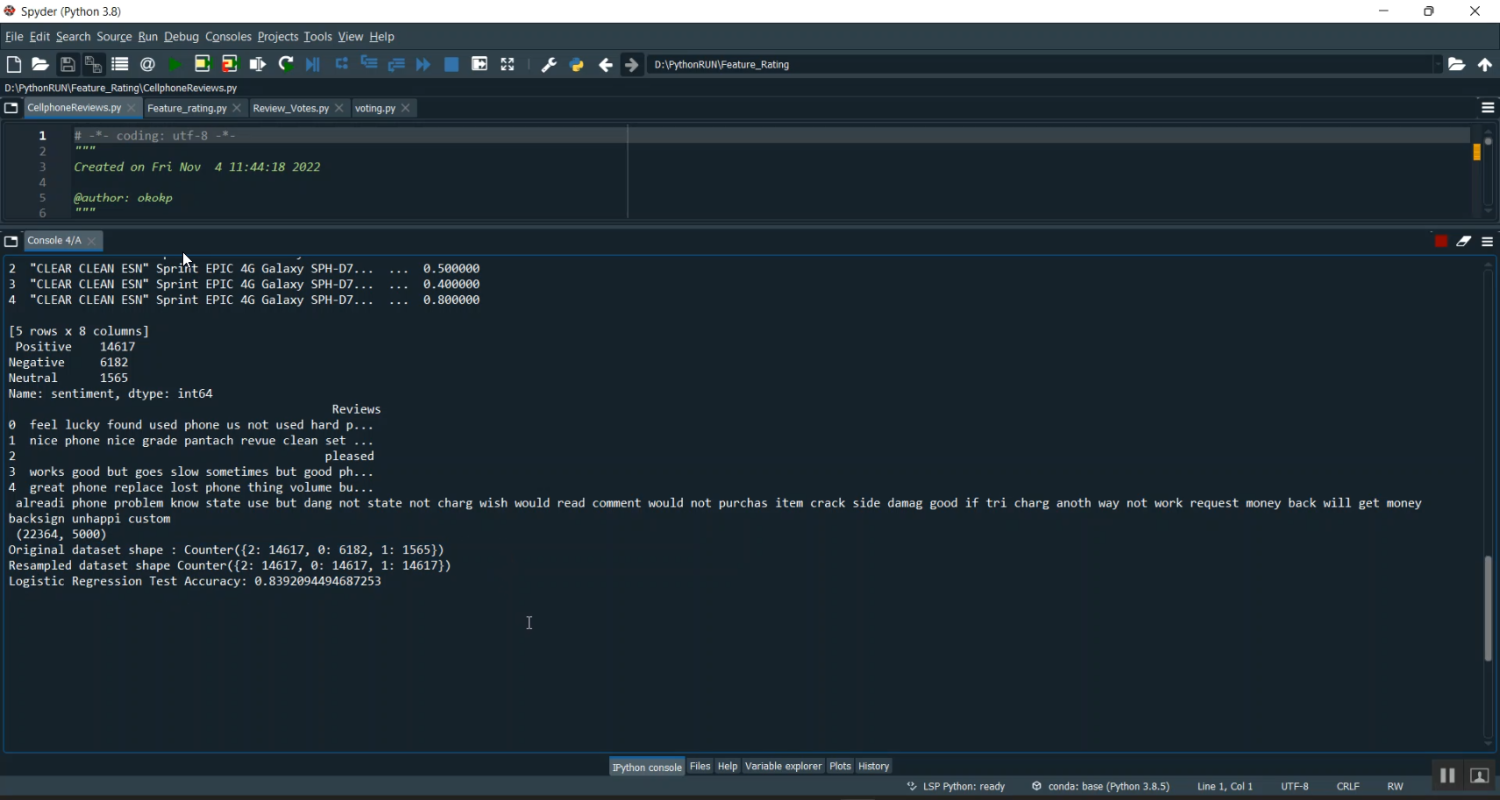This screenshot has width=1500, height=800.
Task: Click the LSP Python ready status
Action: pyautogui.click(x=956, y=786)
